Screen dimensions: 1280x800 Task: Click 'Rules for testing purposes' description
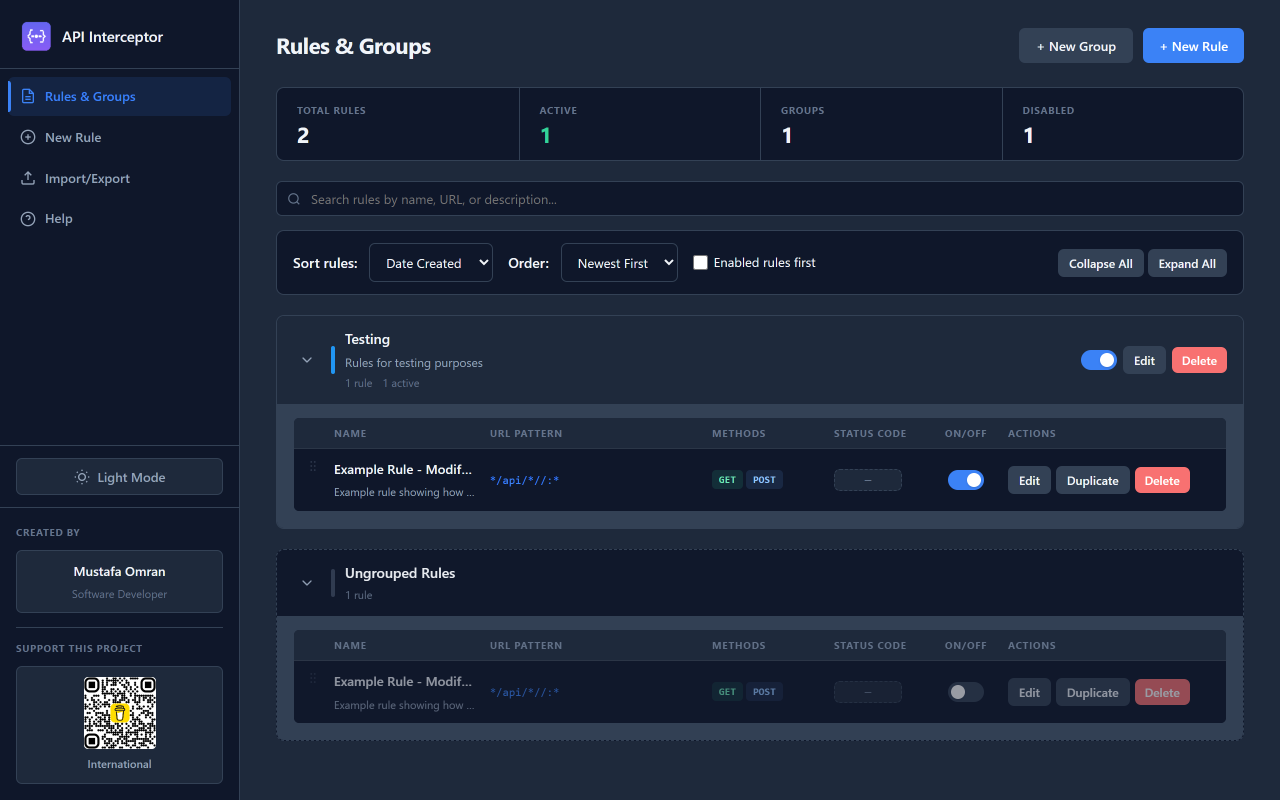414,363
